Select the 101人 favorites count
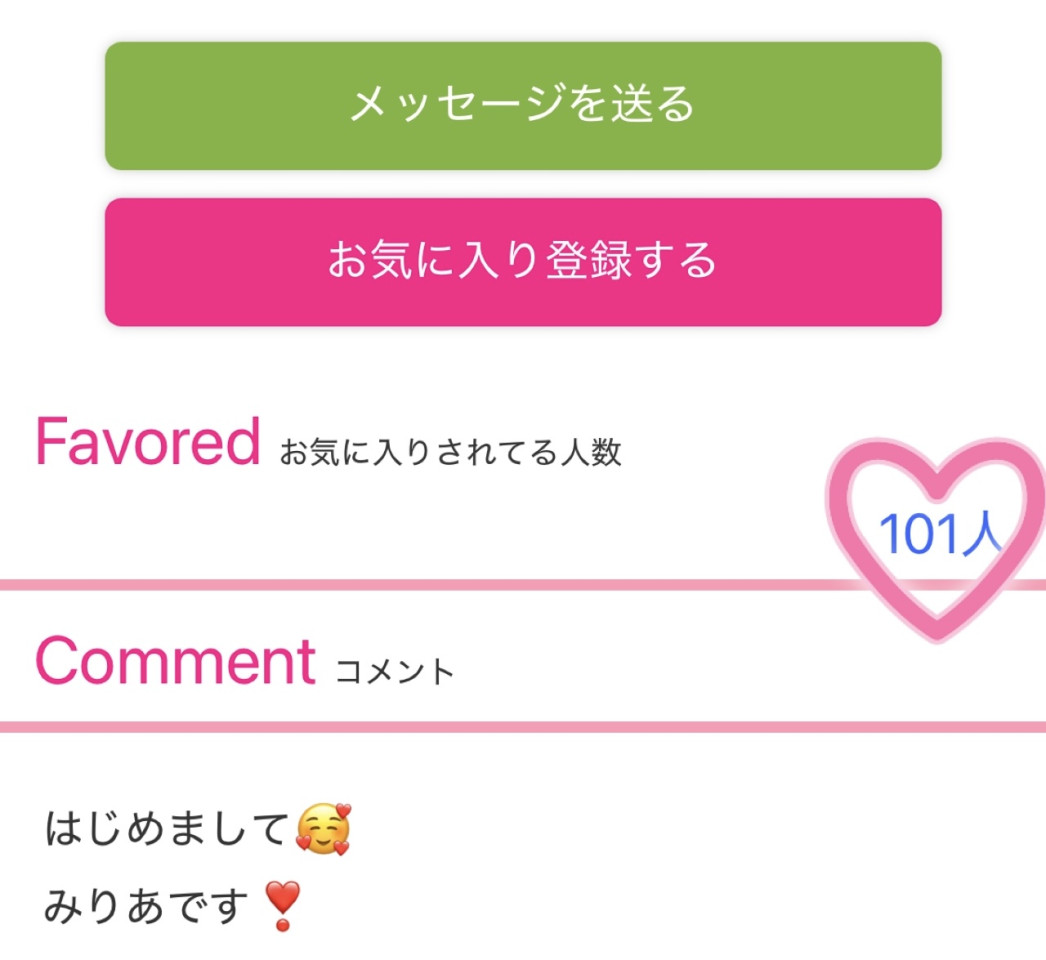 939,534
